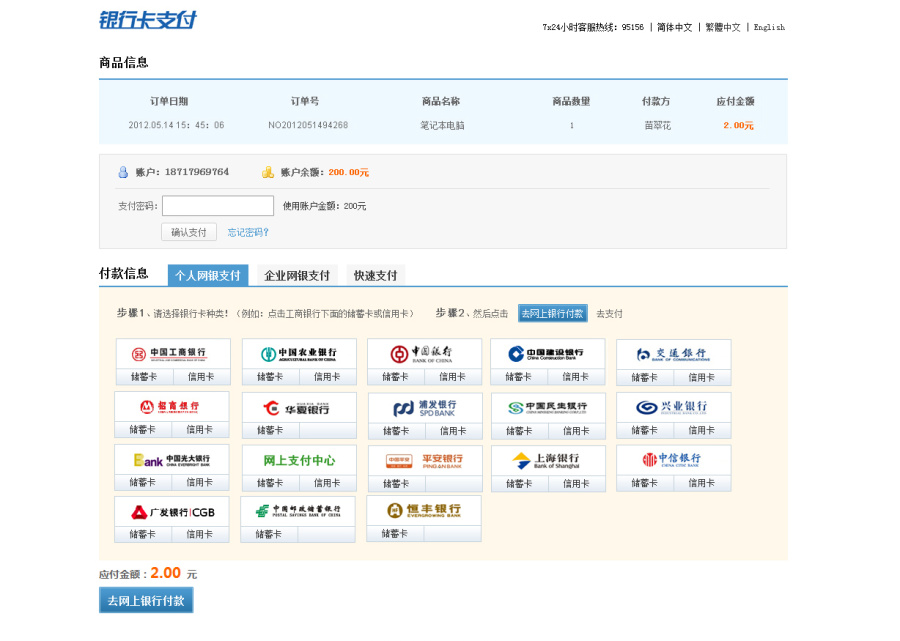
Task: Click the 确认支付 button
Action: coord(188,231)
